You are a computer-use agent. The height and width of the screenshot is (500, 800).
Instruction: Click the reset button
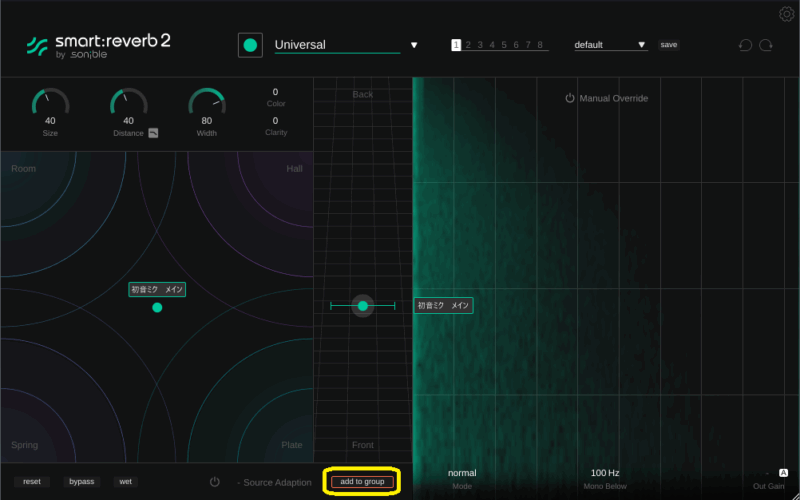coord(32,482)
